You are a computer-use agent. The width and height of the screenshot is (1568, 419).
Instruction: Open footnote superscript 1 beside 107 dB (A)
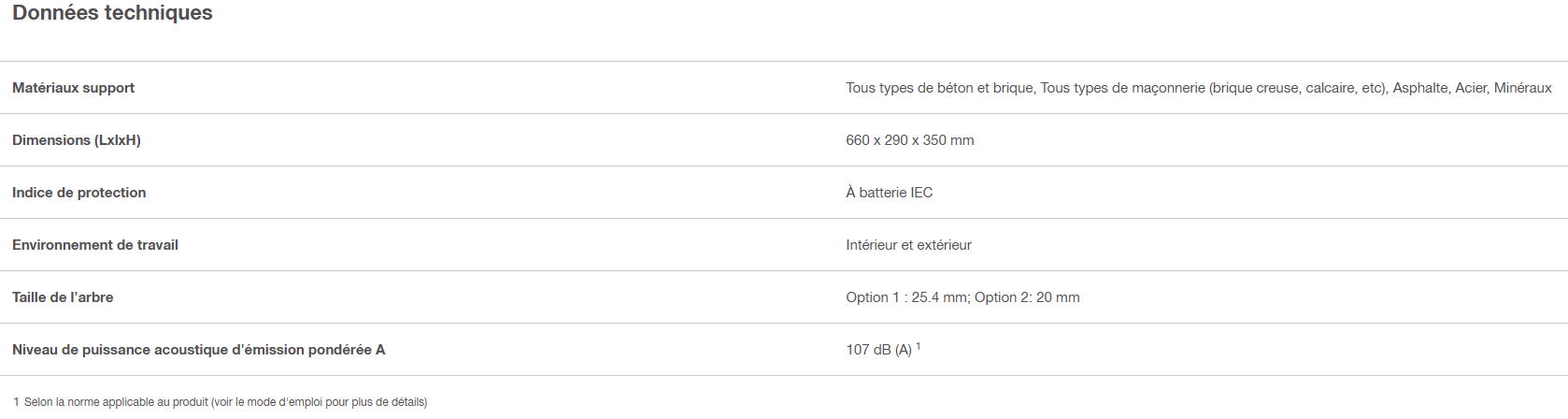(919, 346)
